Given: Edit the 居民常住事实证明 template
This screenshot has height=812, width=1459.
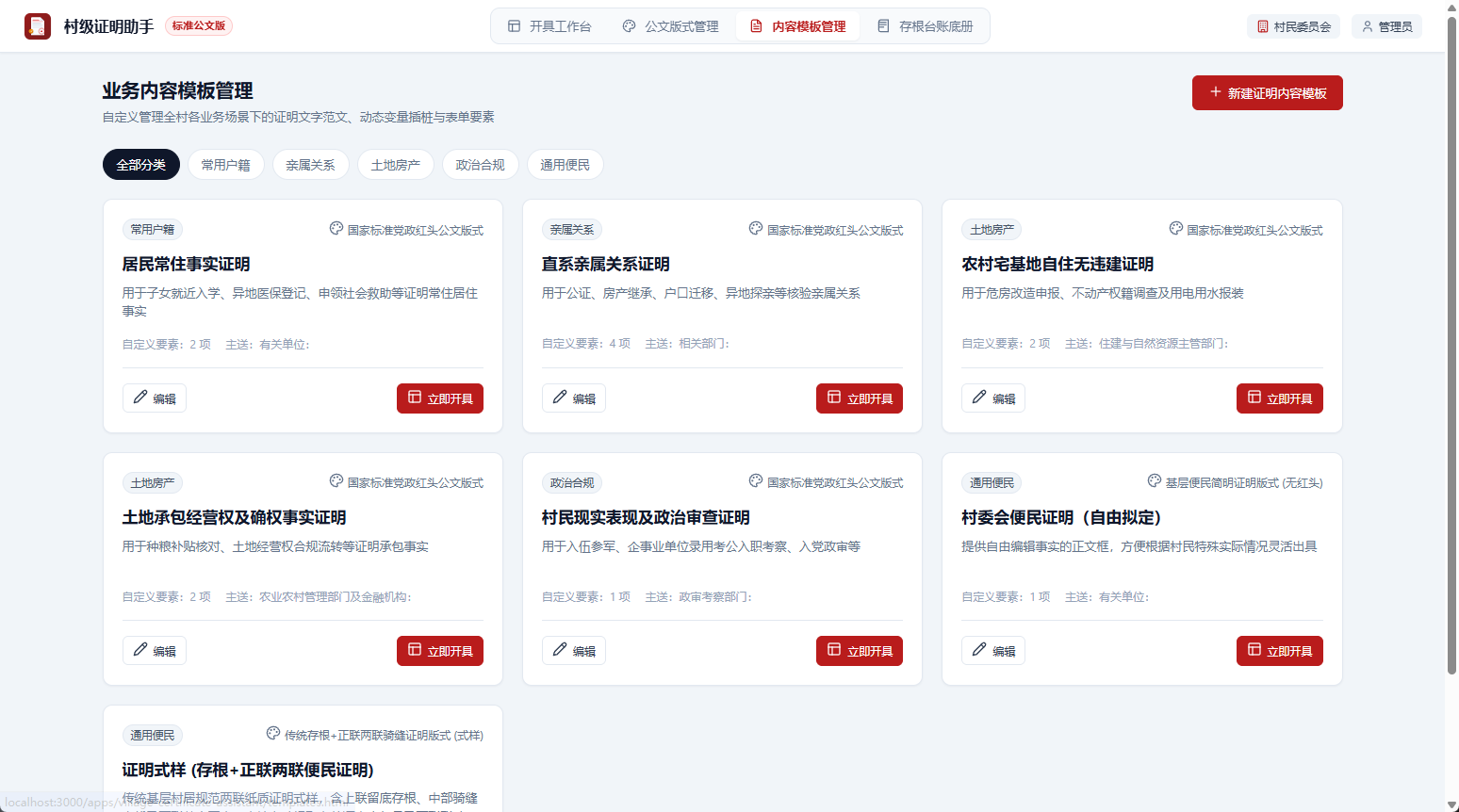Looking at the screenshot, I should click(x=155, y=398).
